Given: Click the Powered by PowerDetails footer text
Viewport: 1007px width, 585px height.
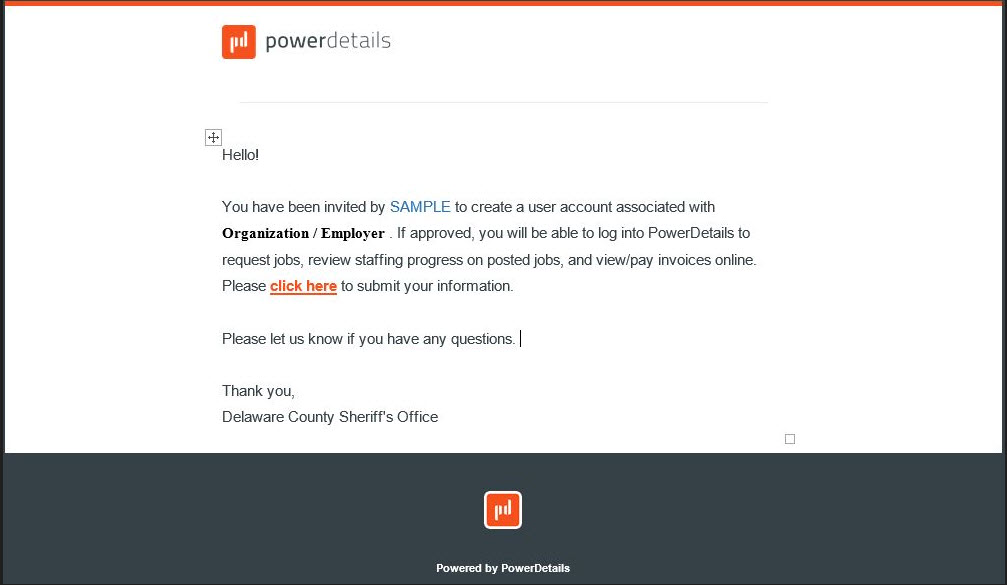Looking at the screenshot, I should click(x=503, y=568).
